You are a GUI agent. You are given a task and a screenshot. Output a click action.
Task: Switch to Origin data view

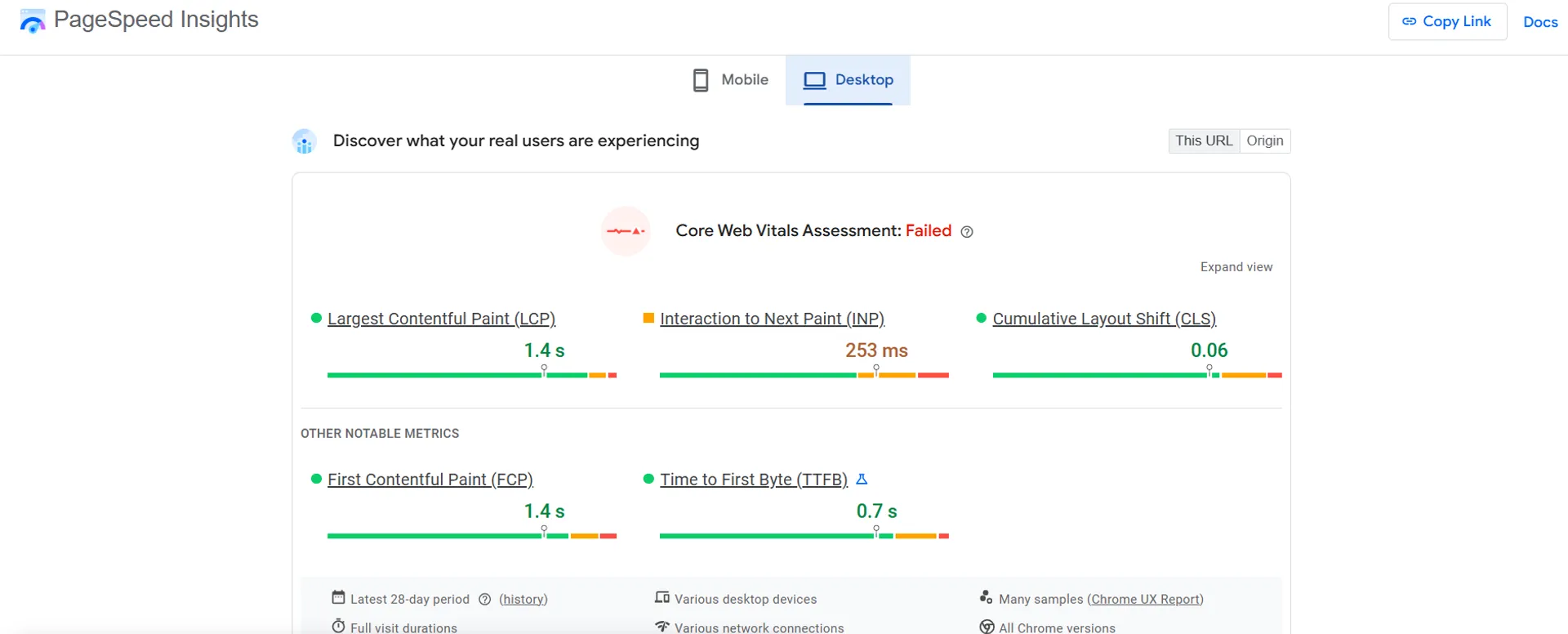[x=1264, y=141]
